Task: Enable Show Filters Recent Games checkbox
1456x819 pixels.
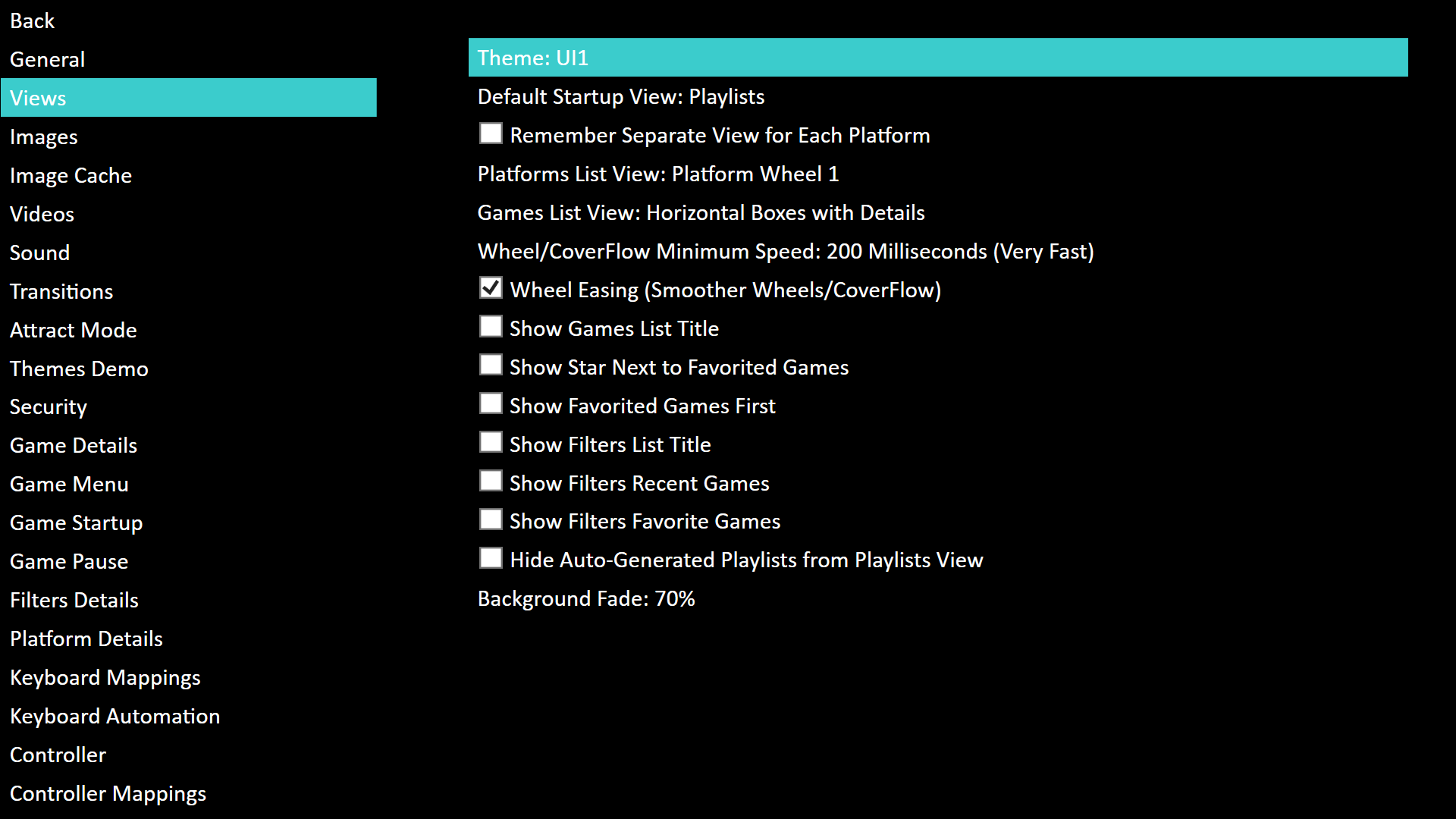Action: [x=491, y=482]
